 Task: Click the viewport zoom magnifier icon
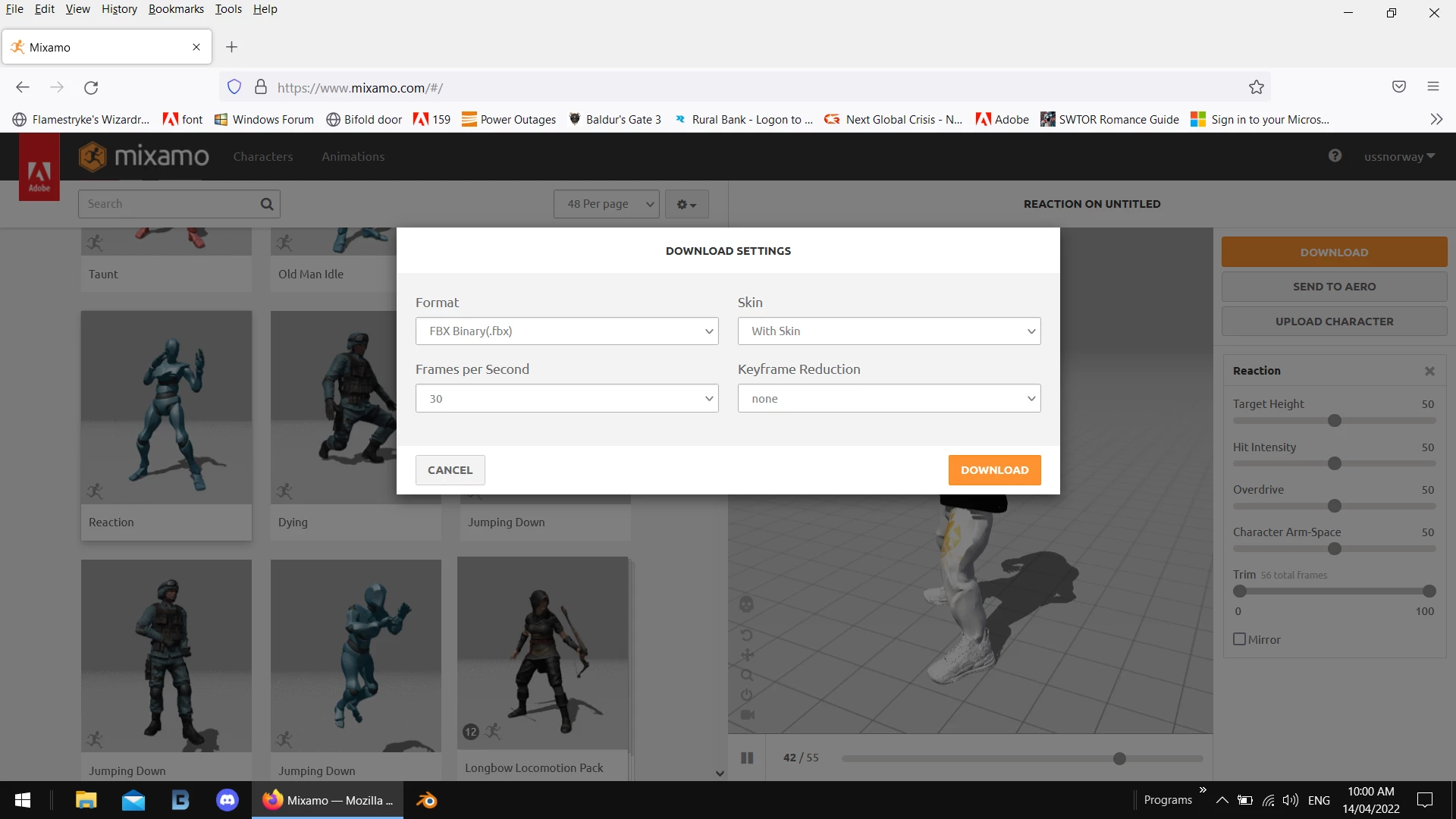coord(747,674)
